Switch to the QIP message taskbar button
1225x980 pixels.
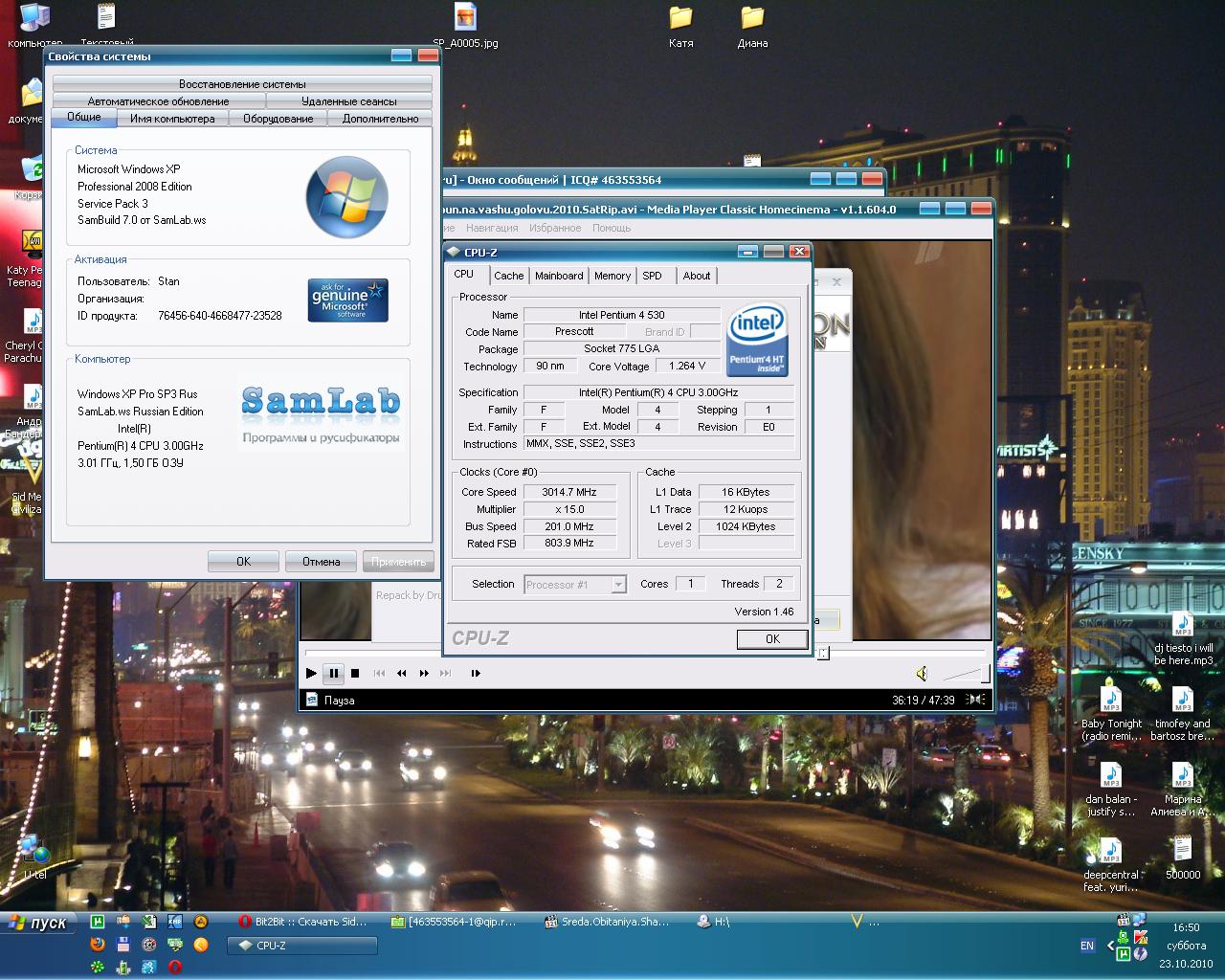click(455, 922)
